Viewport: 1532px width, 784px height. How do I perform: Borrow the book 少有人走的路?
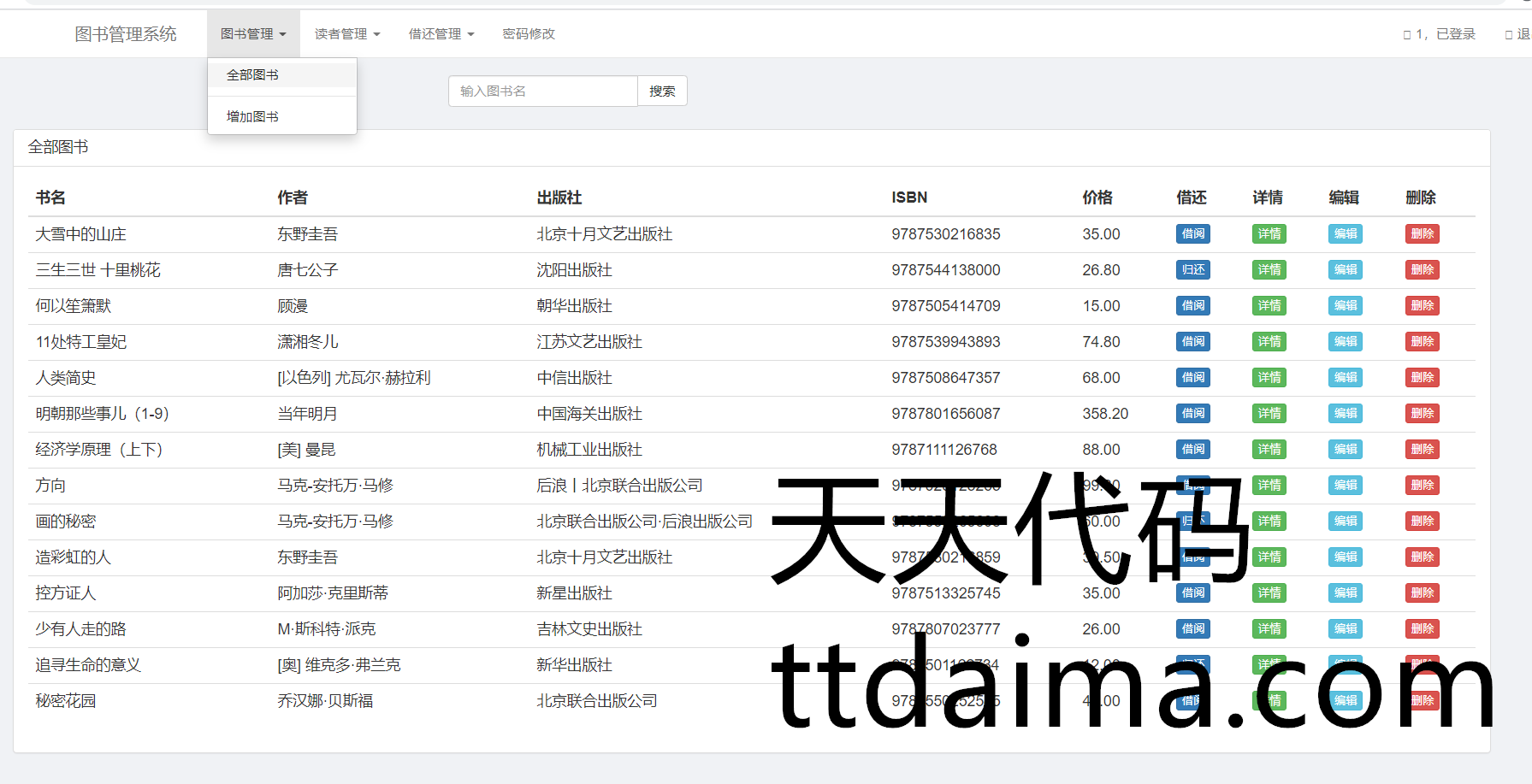tap(1192, 629)
